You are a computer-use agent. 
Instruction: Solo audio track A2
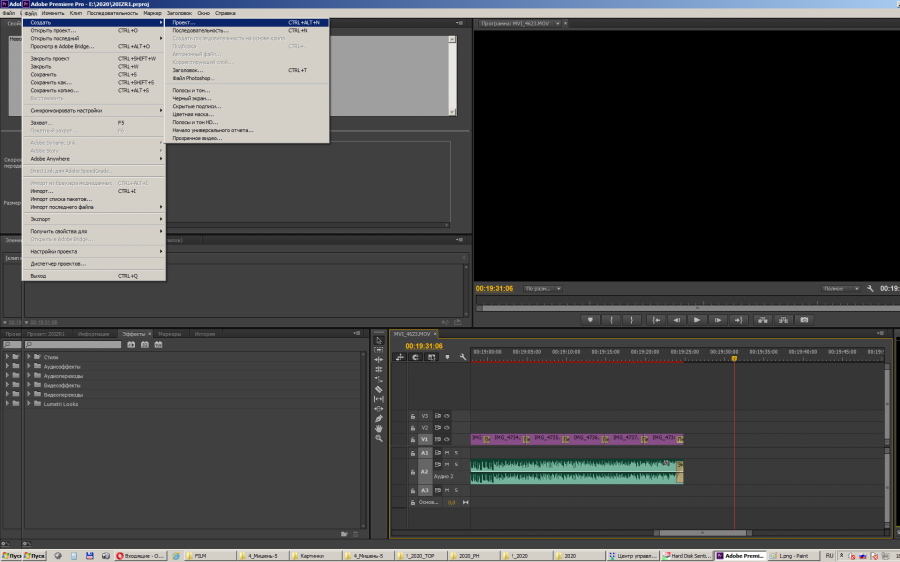pos(456,464)
